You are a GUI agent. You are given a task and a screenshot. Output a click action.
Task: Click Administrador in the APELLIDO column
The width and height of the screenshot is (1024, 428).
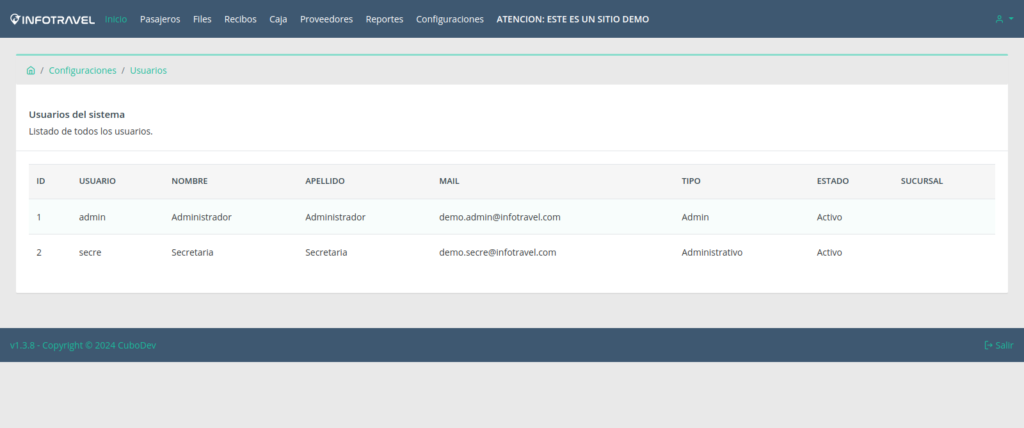(x=335, y=217)
